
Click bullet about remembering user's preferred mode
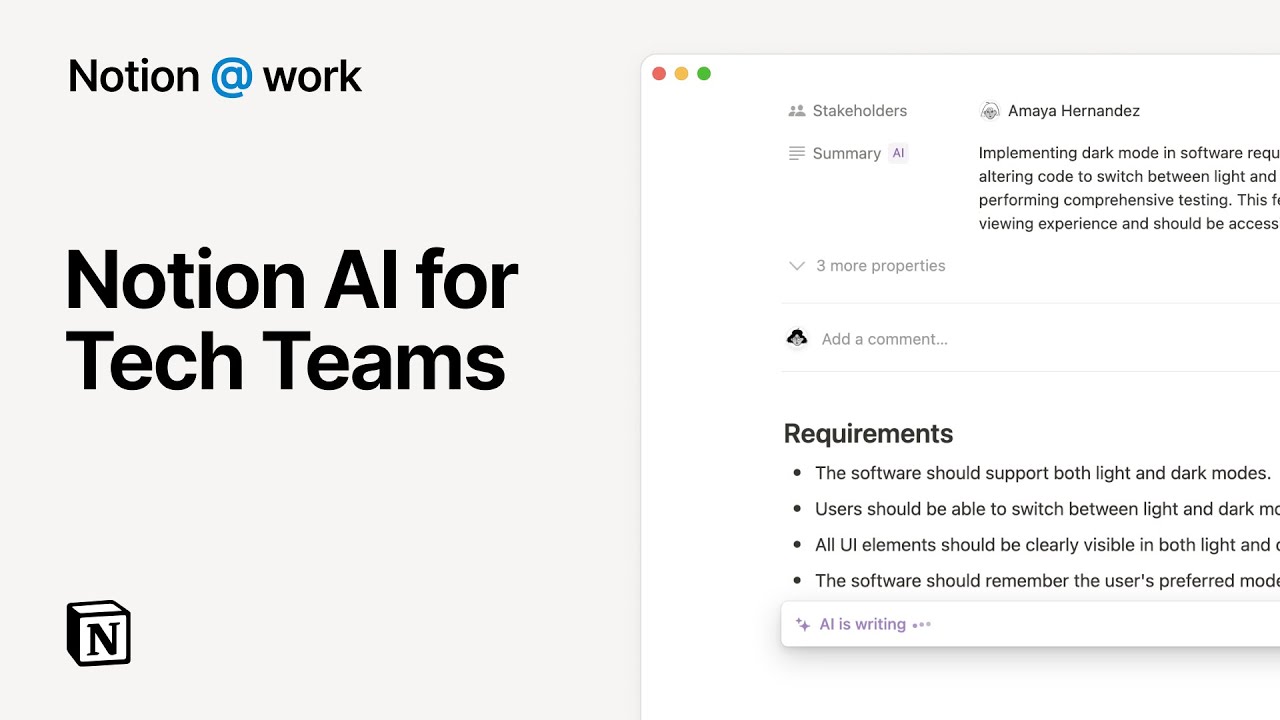tap(1046, 581)
